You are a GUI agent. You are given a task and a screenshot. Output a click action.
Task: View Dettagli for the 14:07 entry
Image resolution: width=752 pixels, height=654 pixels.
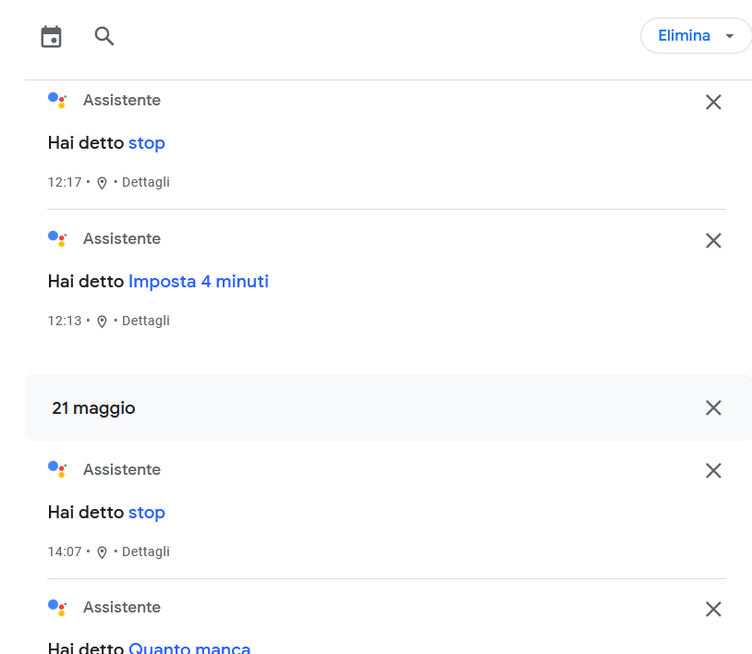146,552
